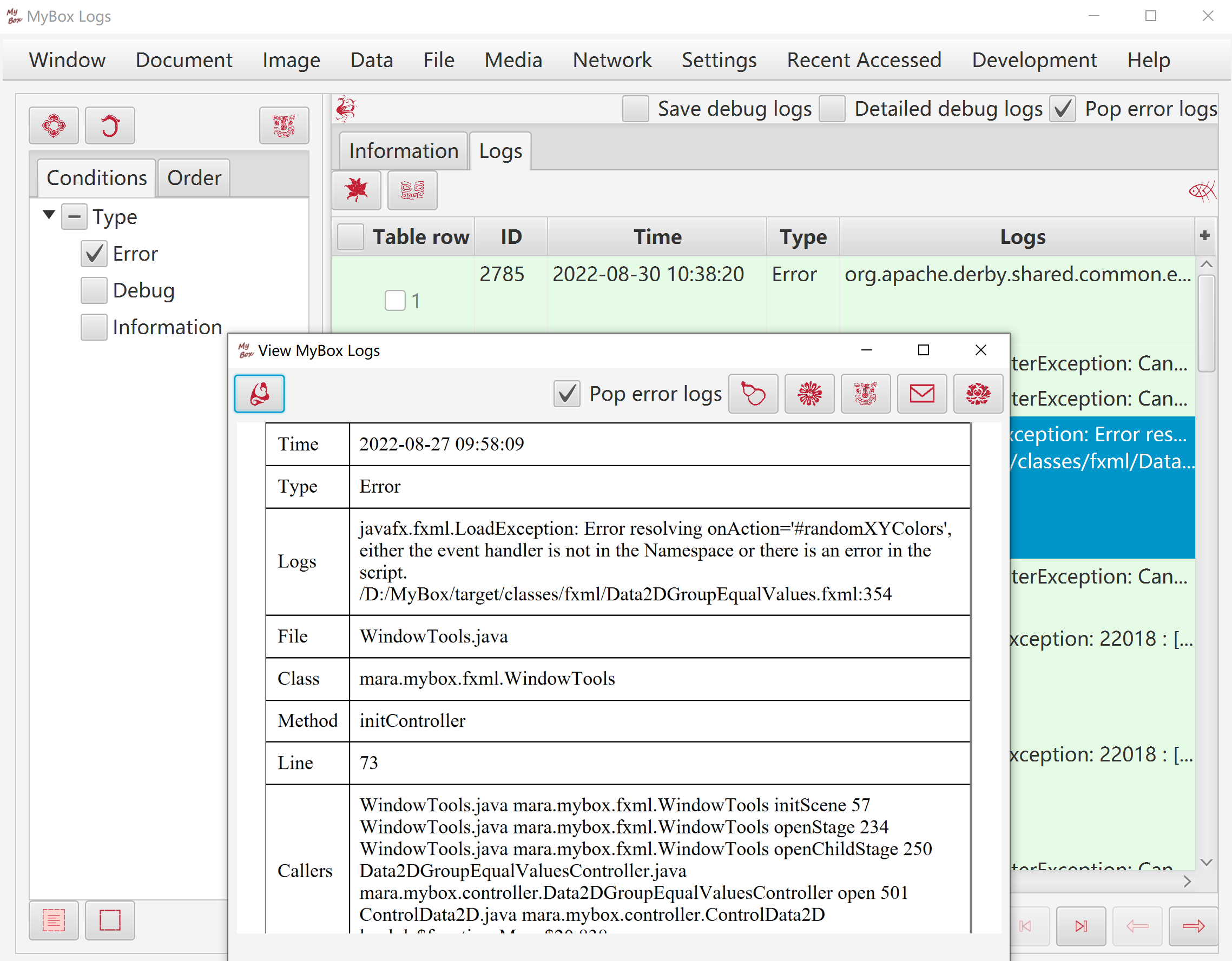The width and height of the screenshot is (1232, 961).
Task: Check the Information type checkbox in tree
Action: coord(94,327)
